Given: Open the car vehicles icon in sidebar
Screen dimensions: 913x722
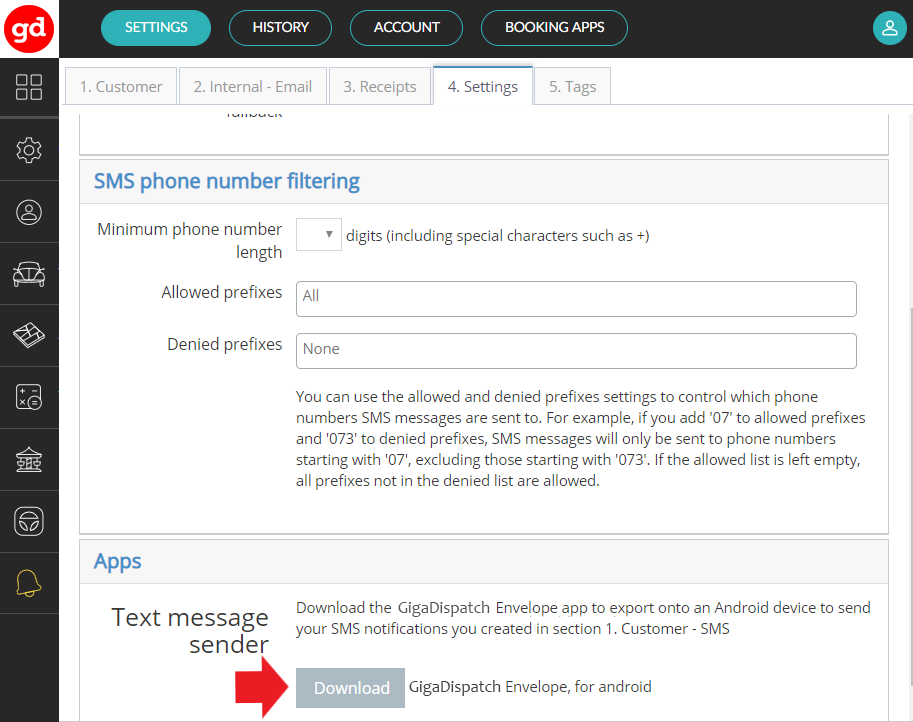Looking at the screenshot, I should pos(29,274).
